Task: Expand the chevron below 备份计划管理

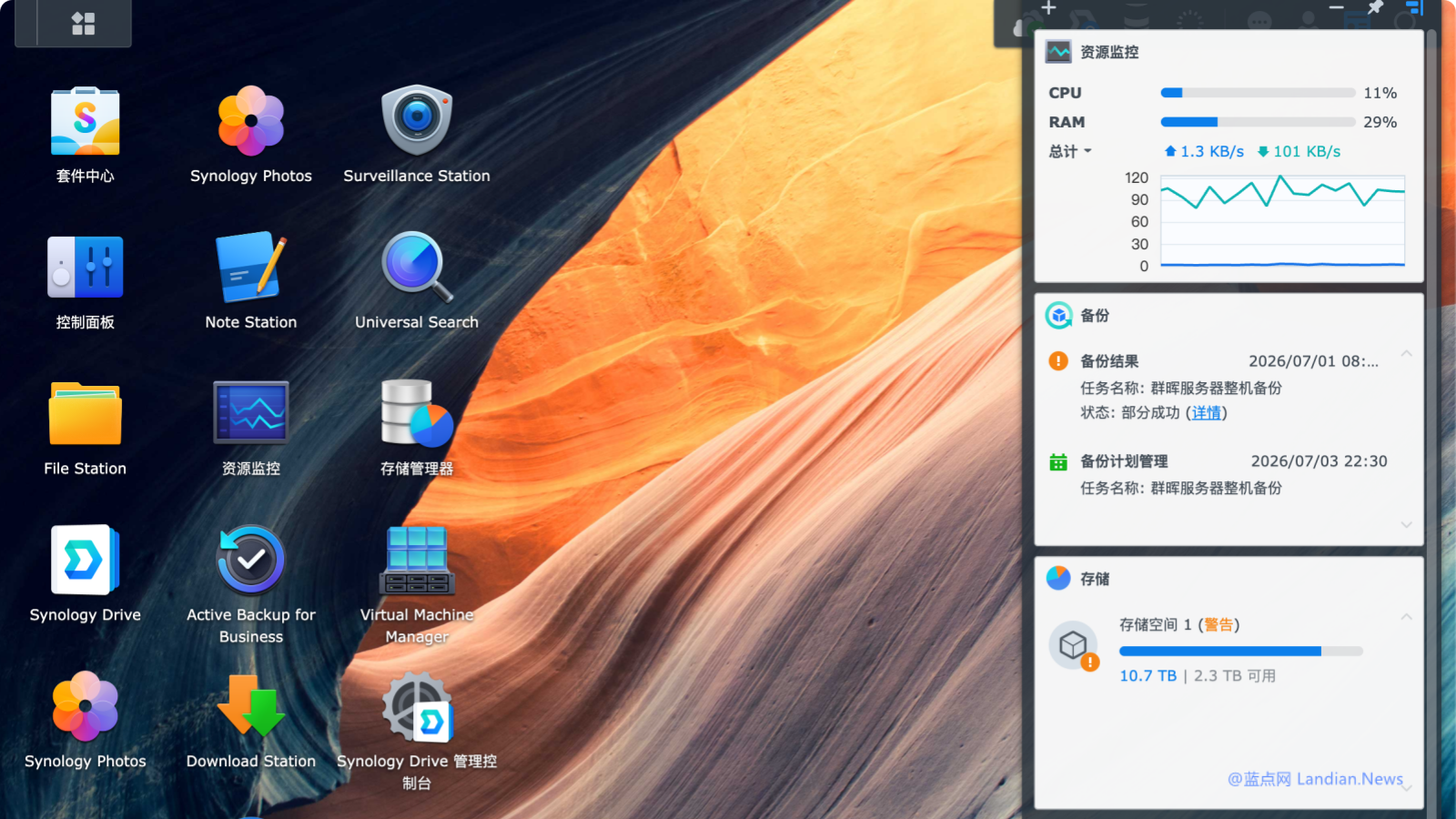Action: pos(1407,525)
